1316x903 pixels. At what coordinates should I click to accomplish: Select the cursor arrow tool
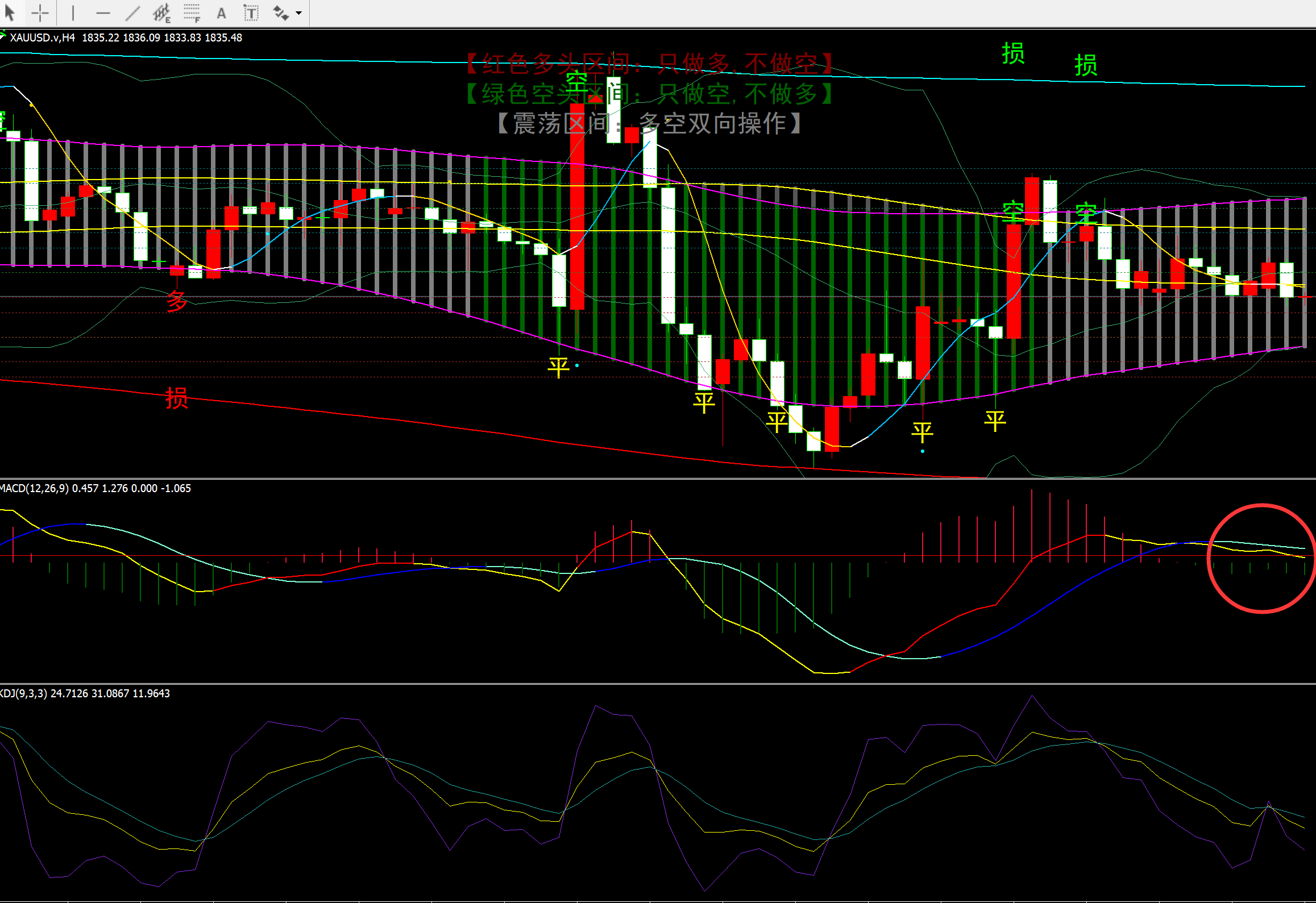point(10,13)
